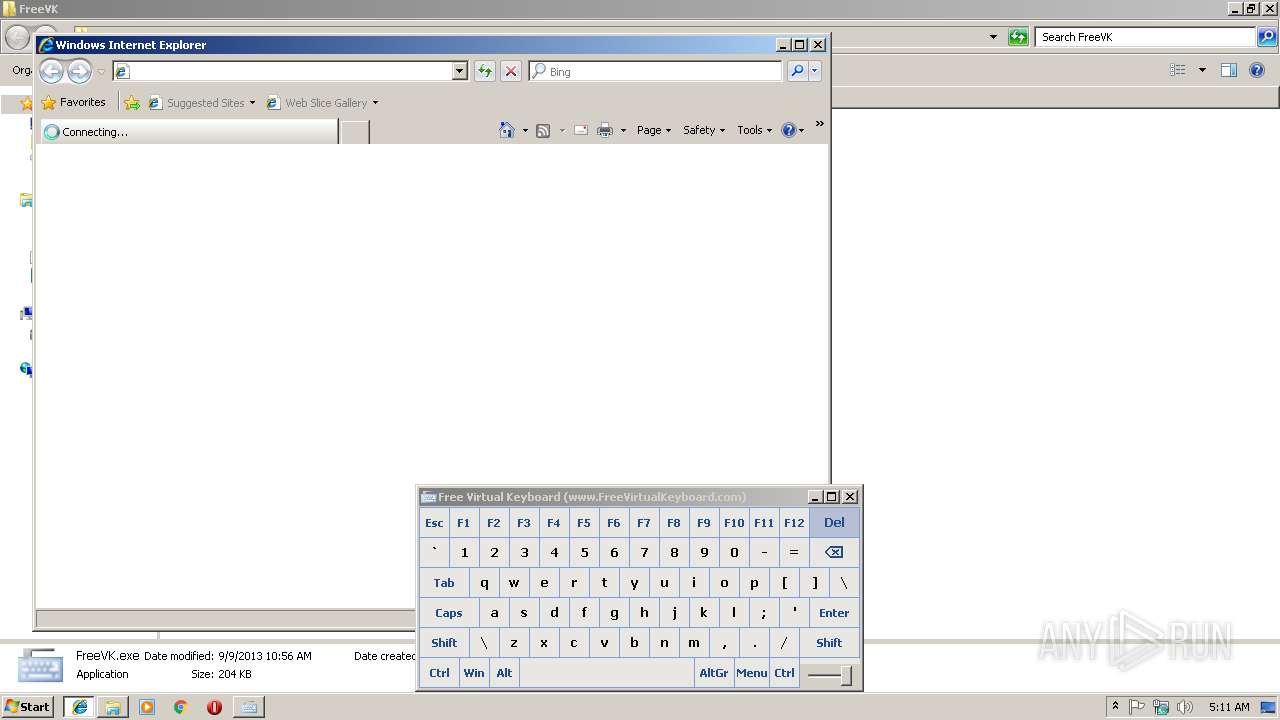Open the Tools menu
Image resolution: width=1280 pixels, height=720 pixels.
(x=755, y=130)
